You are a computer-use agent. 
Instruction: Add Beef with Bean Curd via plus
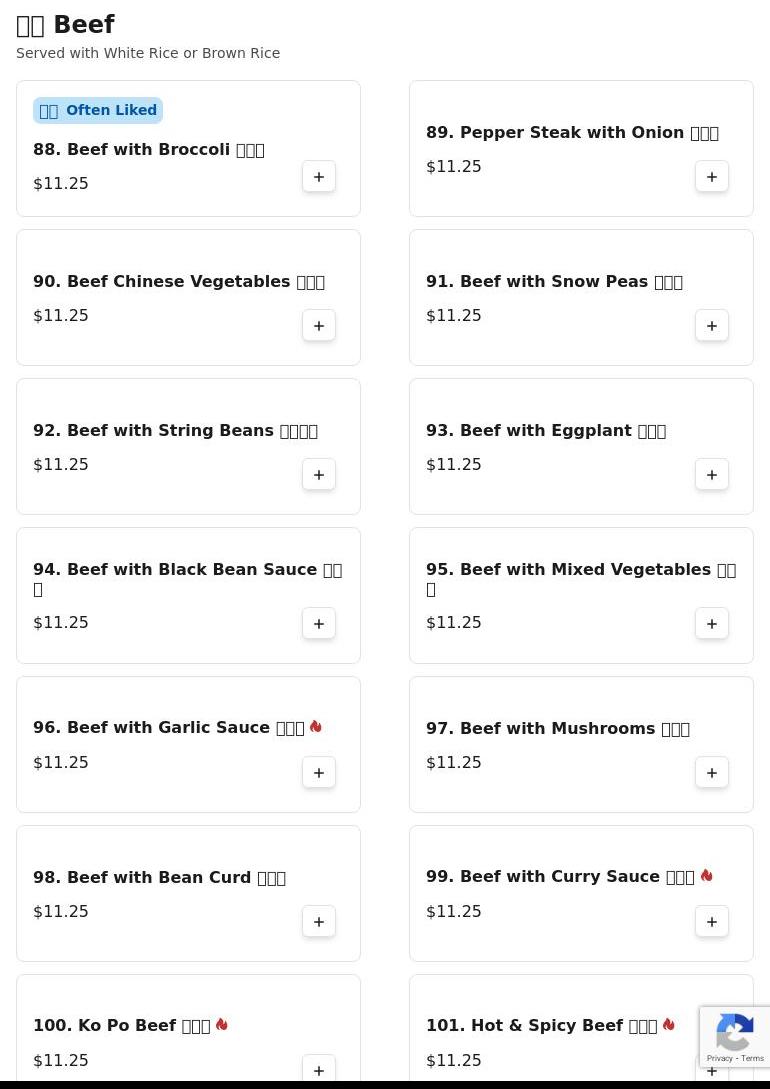click(x=319, y=922)
